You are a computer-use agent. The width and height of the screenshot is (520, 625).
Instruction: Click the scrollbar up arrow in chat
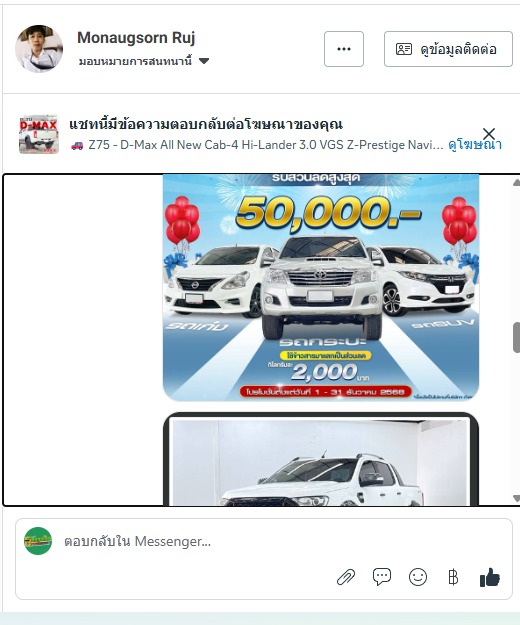pos(516,183)
